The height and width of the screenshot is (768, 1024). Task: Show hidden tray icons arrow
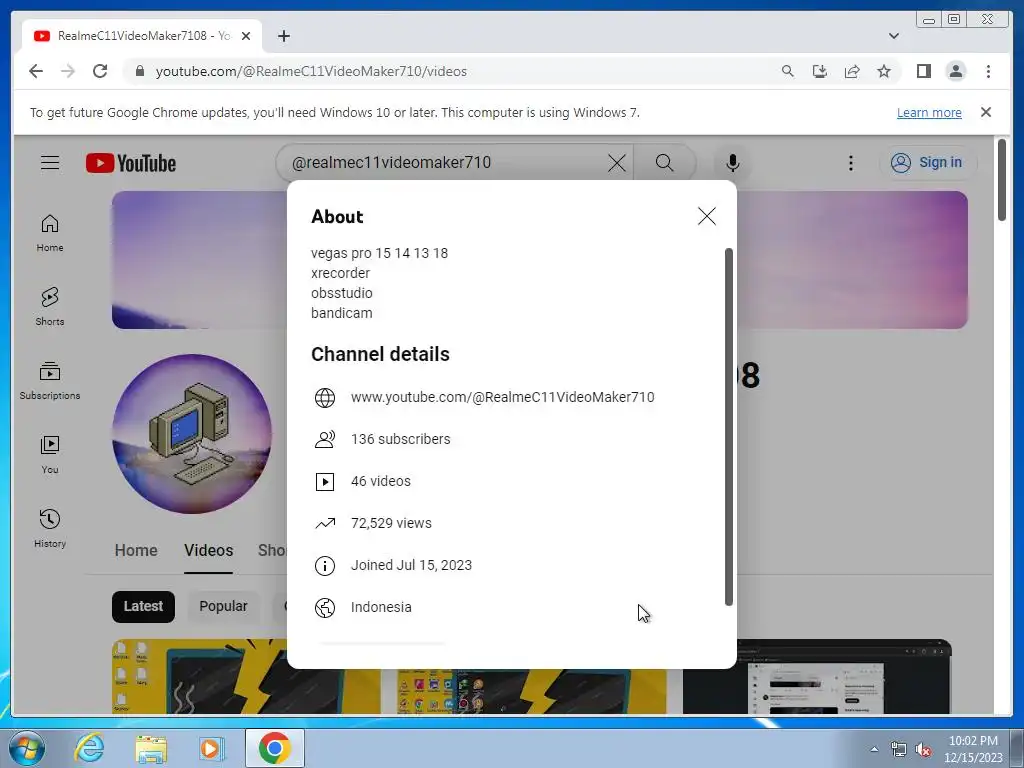(874, 749)
